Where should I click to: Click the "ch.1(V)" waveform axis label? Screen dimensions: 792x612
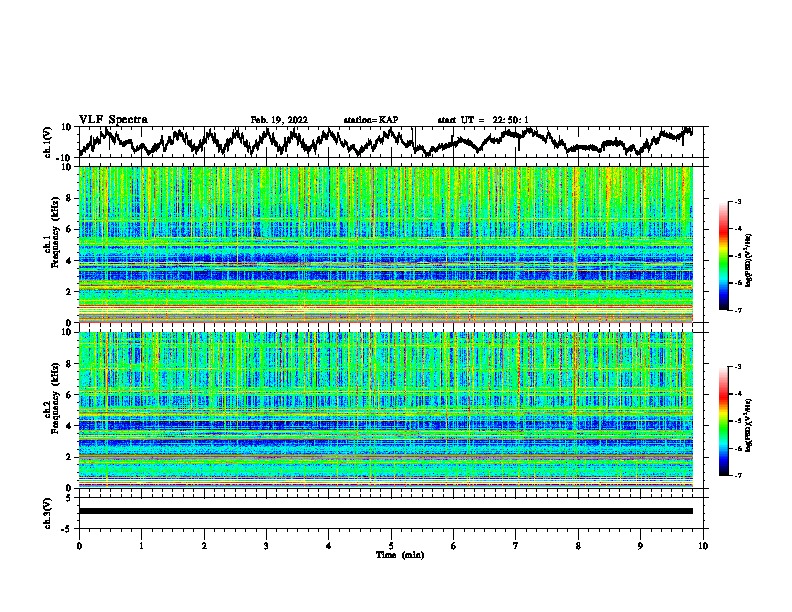point(48,142)
